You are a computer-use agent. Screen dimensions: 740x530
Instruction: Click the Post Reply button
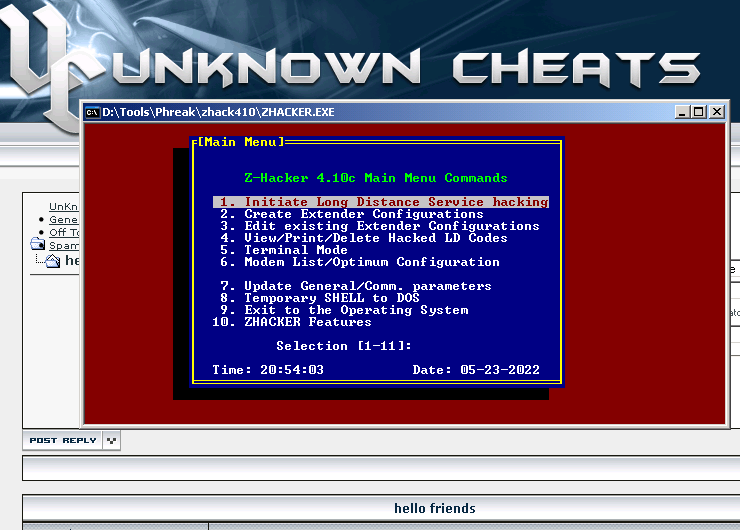click(x=63, y=440)
